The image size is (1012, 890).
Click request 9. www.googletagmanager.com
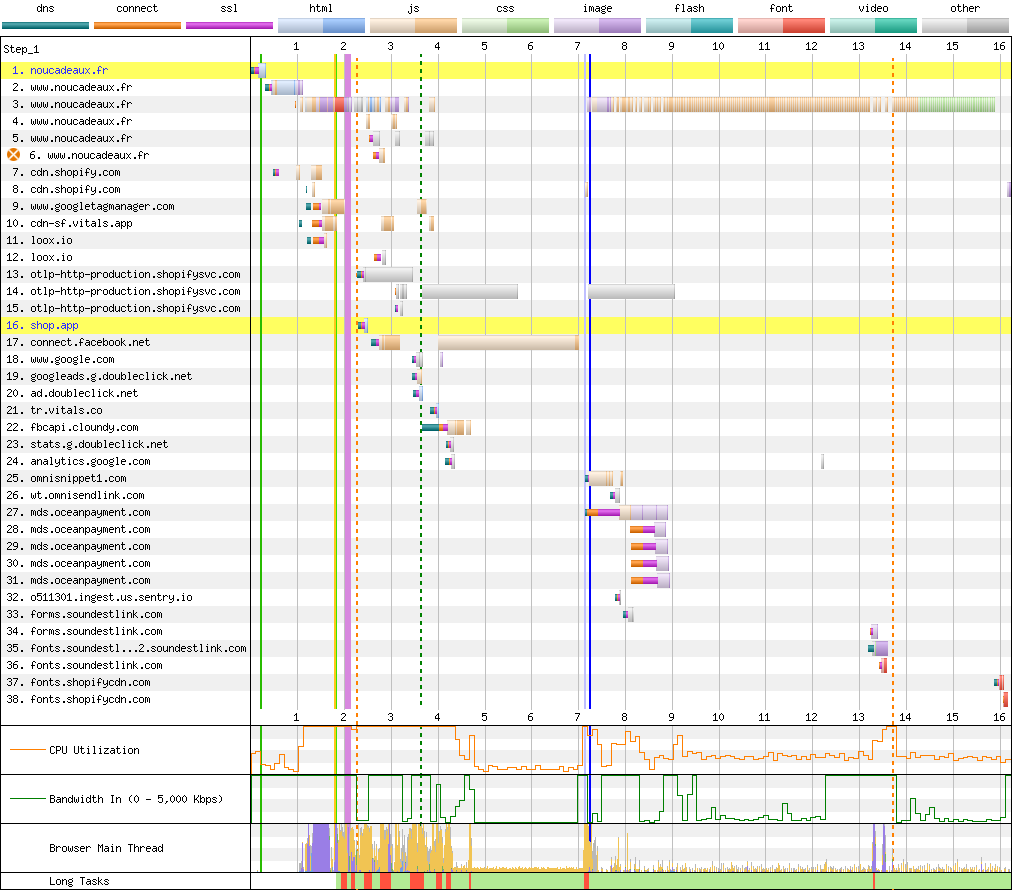(94, 206)
